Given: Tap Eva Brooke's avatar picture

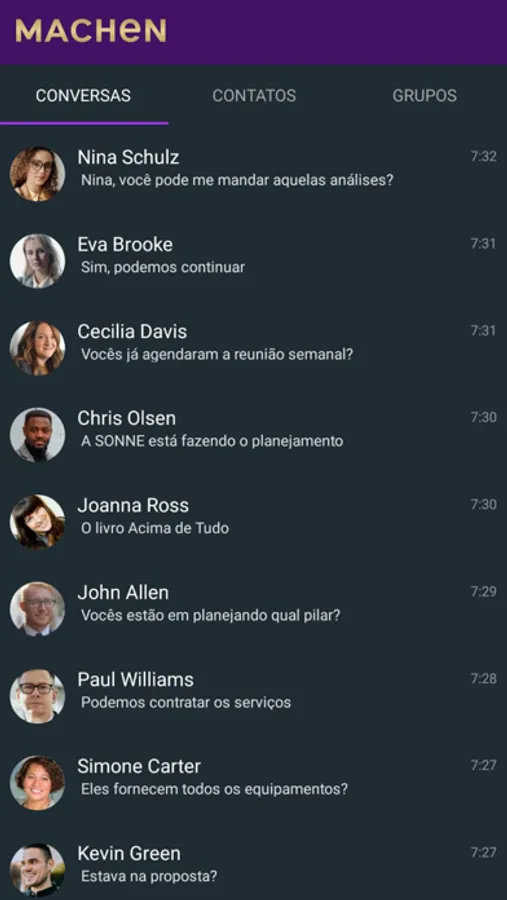Looking at the screenshot, I should point(37,261).
